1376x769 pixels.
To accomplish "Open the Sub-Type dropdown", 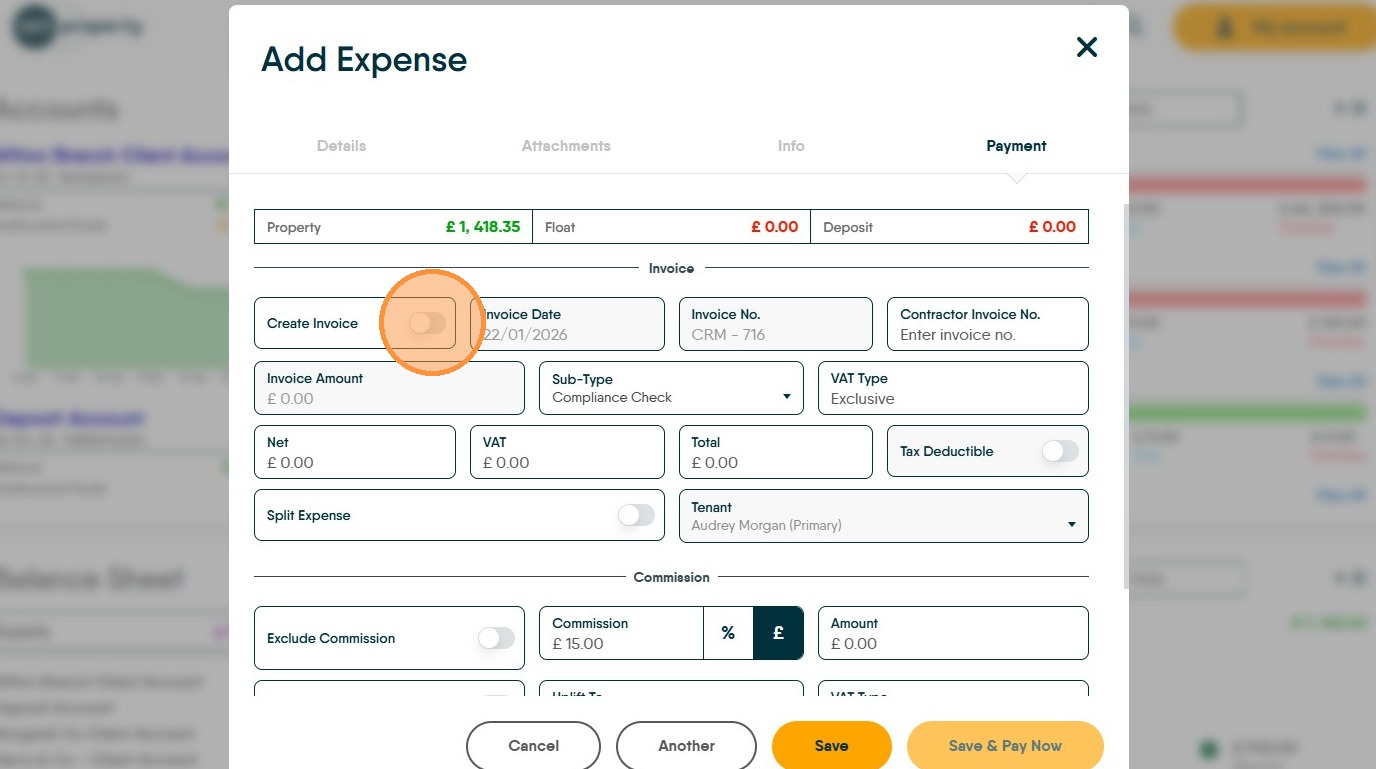I will (671, 388).
